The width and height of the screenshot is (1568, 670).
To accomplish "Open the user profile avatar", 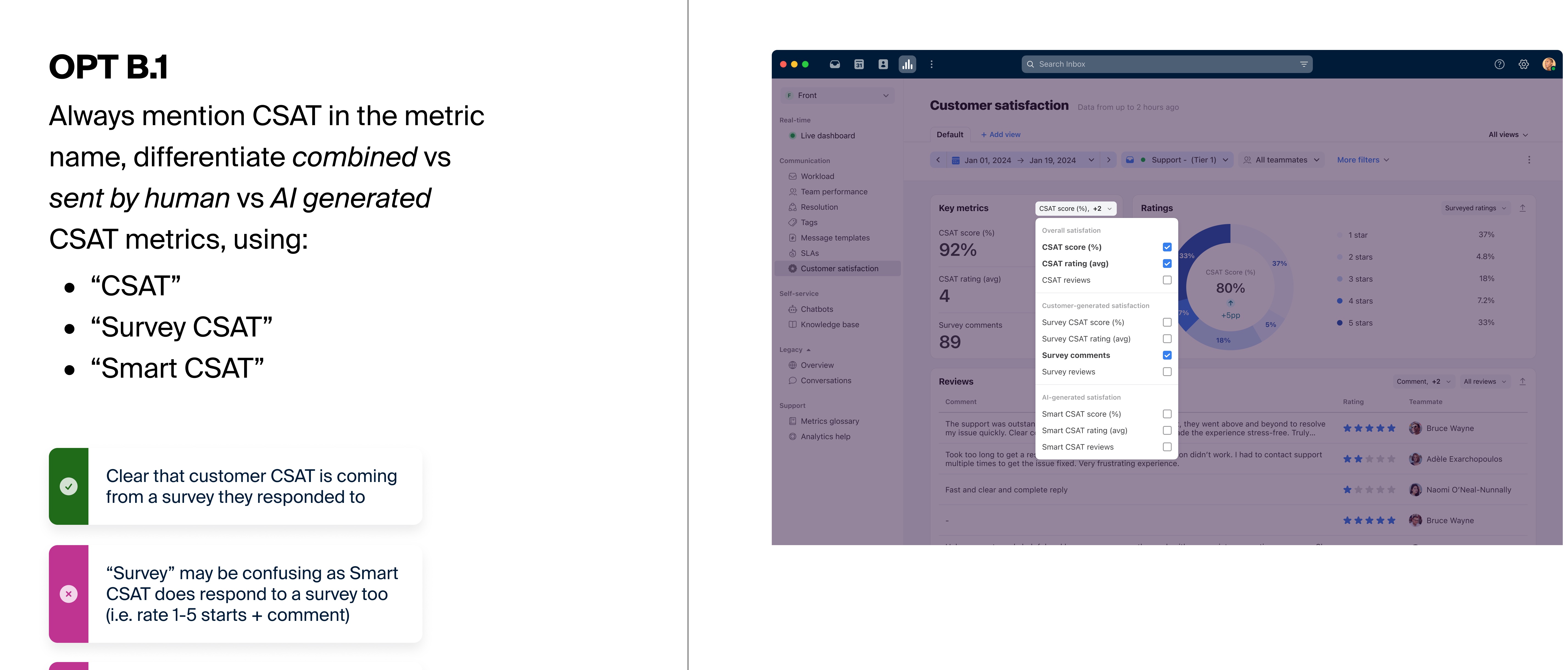I will click(1548, 64).
